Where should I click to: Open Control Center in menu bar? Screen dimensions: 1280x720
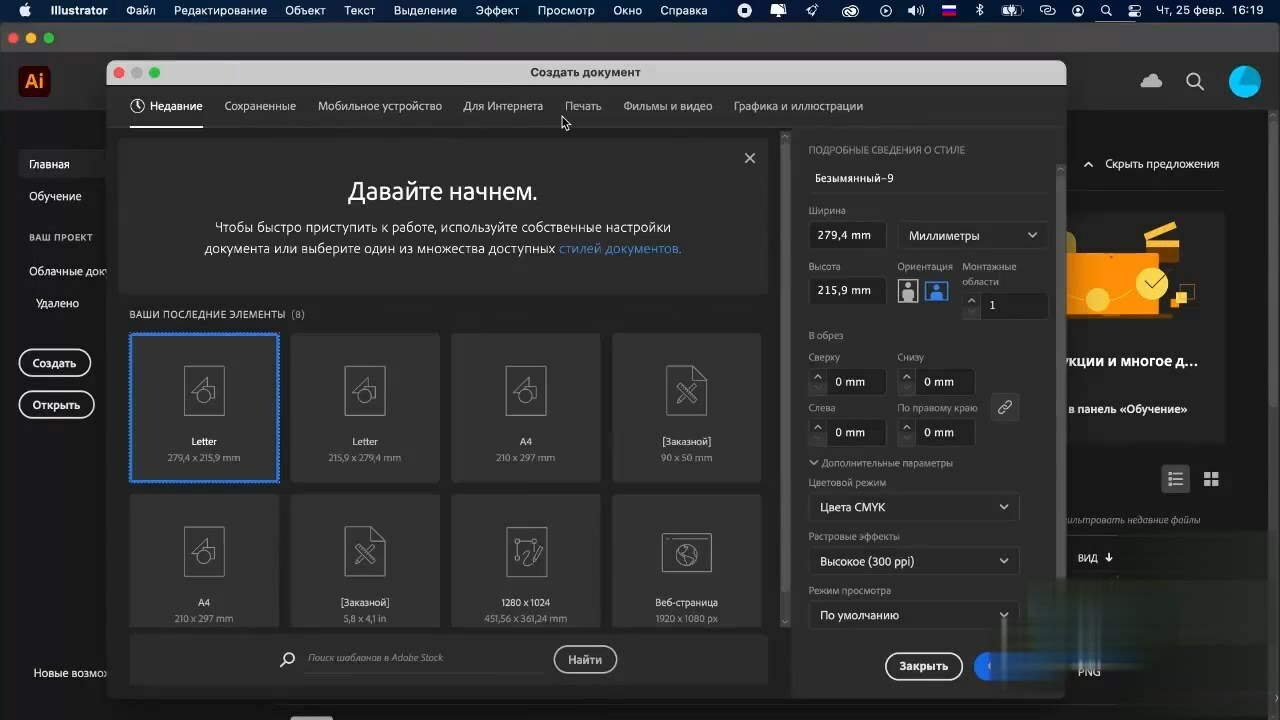1134,11
